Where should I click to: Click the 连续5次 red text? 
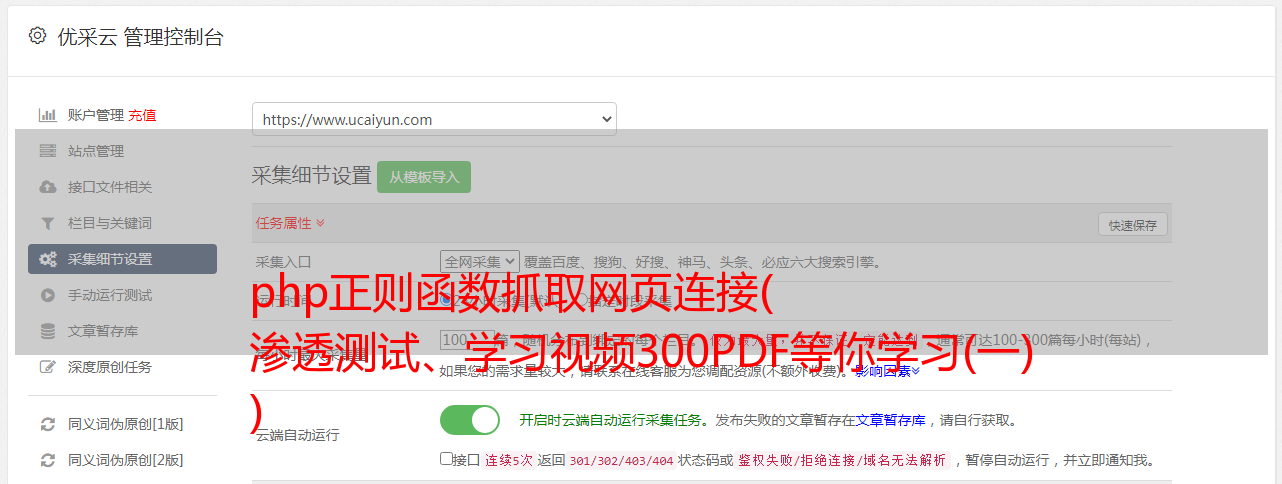click(509, 460)
